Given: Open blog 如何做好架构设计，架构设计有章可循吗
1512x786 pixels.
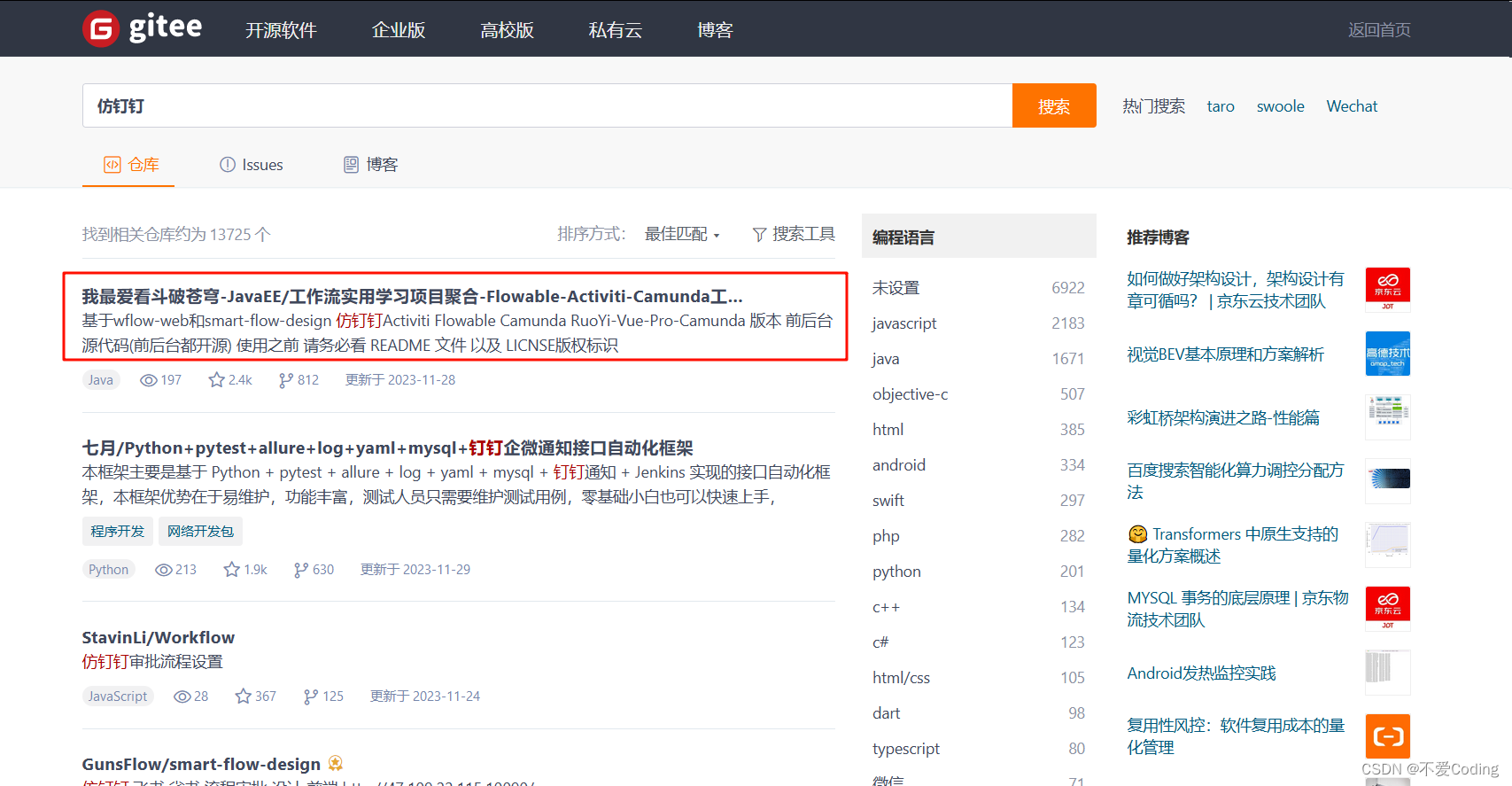Looking at the screenshot, I should click(x=1236, y=290).
